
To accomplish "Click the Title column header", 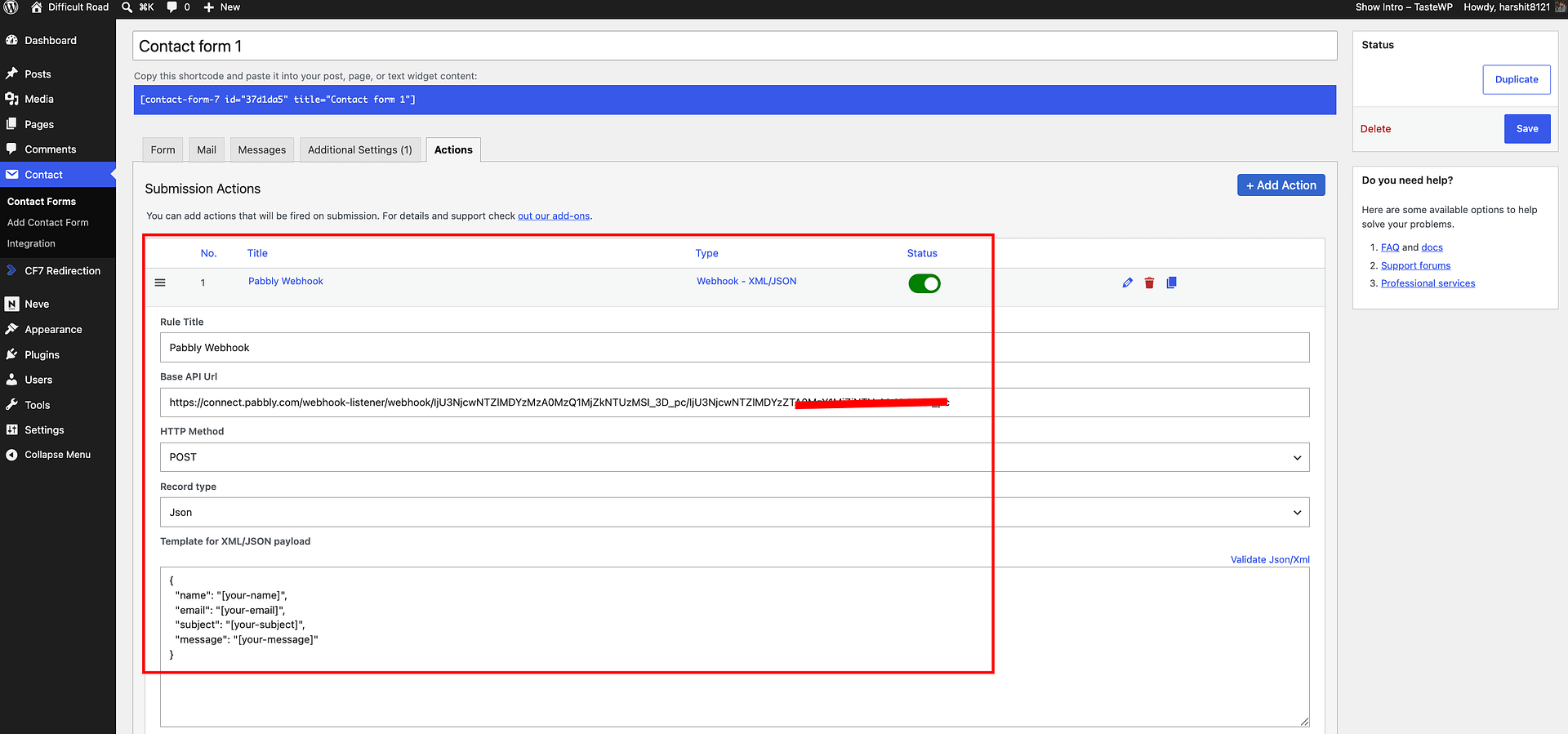I will pyautogui.click(x=257, y=253).
